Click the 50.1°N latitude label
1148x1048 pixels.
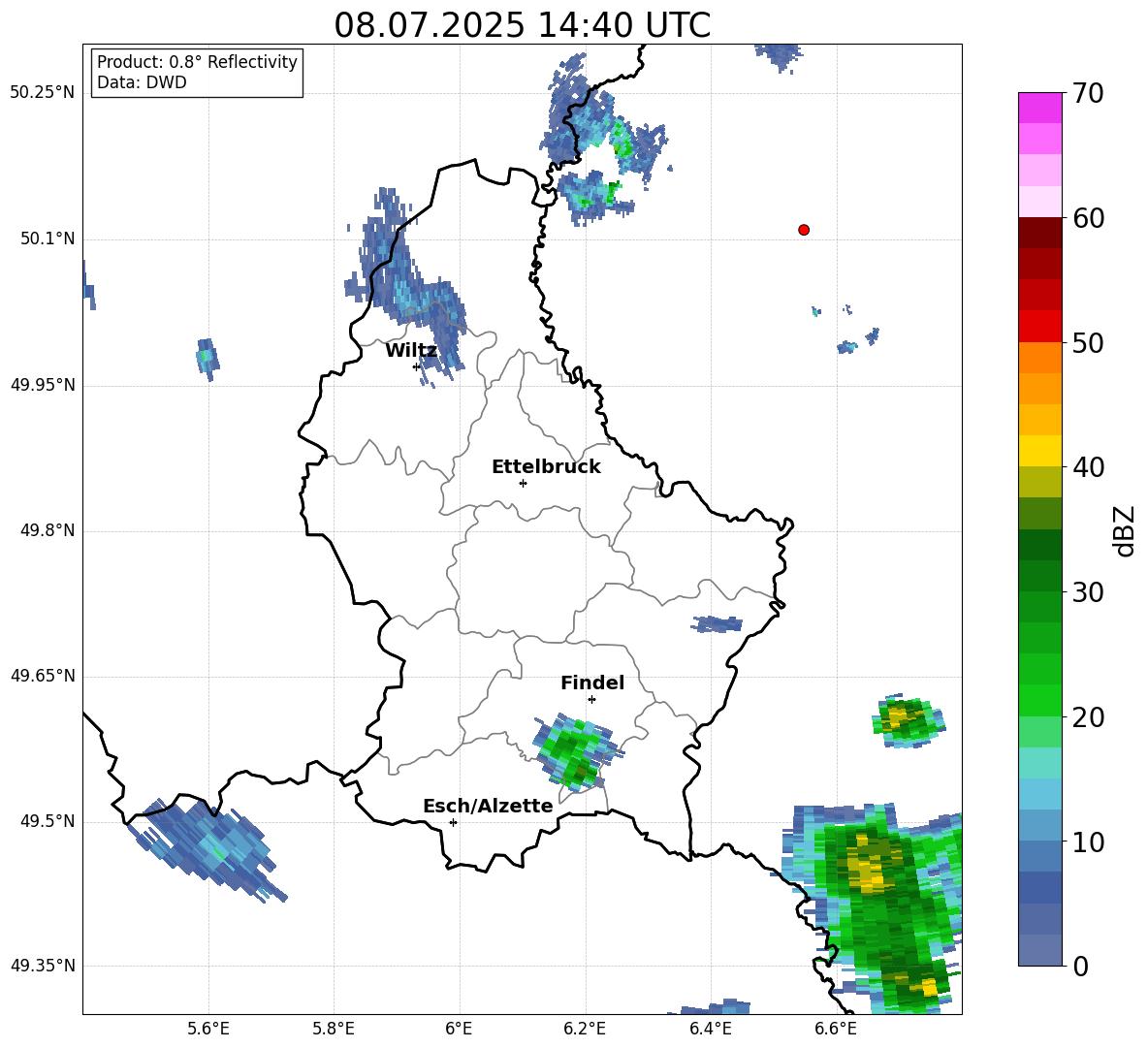coord(48,239)
